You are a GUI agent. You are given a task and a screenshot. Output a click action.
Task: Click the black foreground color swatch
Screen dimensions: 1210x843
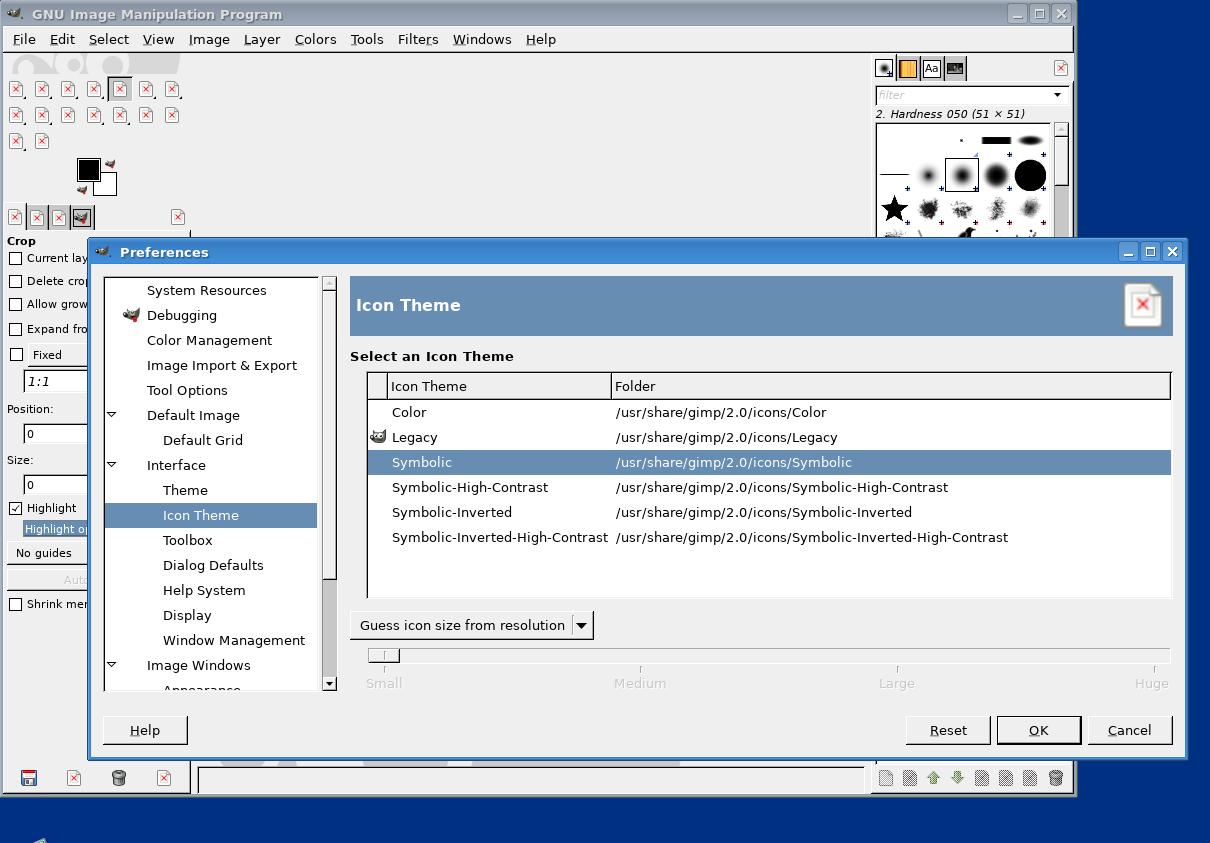88,170
